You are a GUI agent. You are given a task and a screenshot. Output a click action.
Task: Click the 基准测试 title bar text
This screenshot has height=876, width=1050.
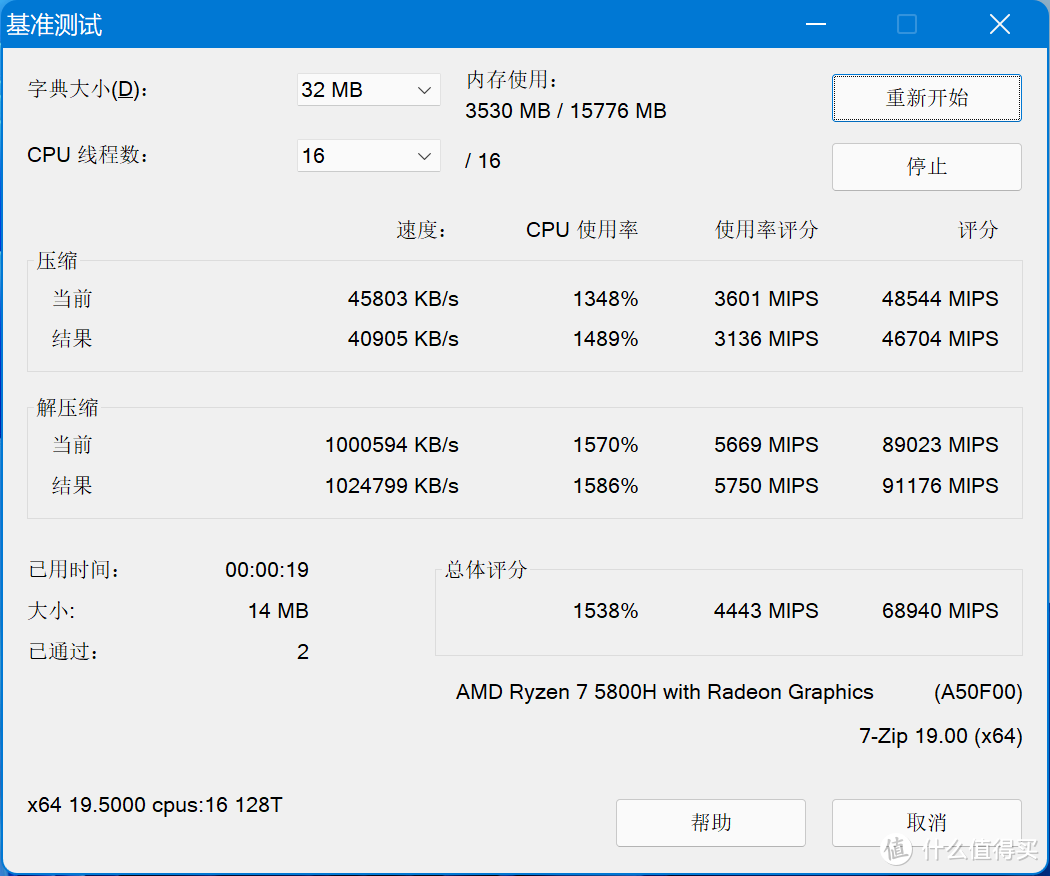(x=55, y=25)
